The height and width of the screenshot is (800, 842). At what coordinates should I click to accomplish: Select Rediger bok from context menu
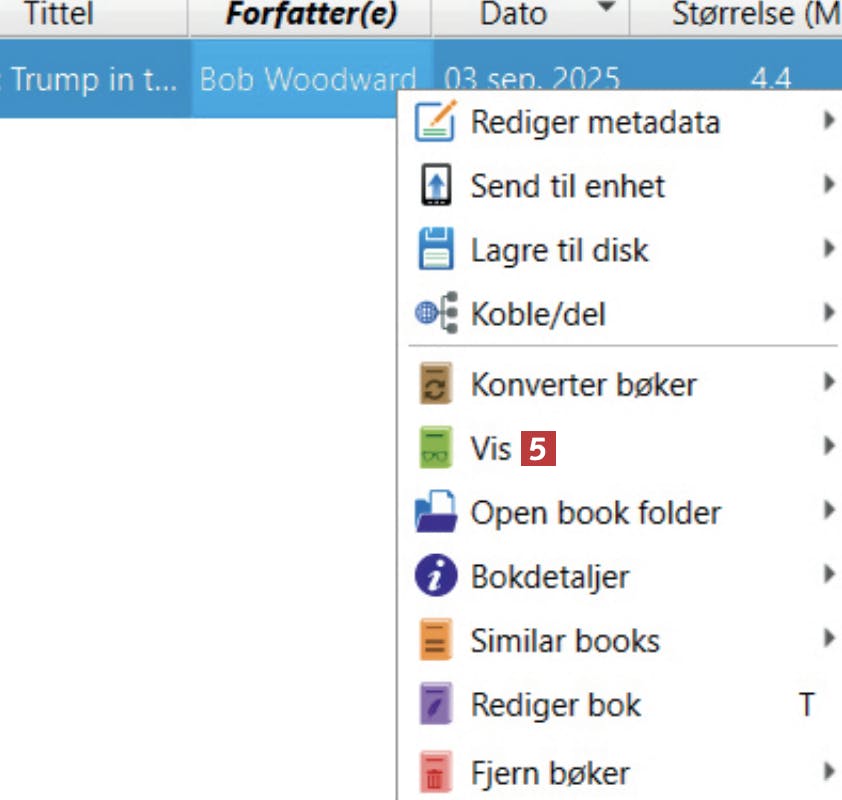click(555, 705)
